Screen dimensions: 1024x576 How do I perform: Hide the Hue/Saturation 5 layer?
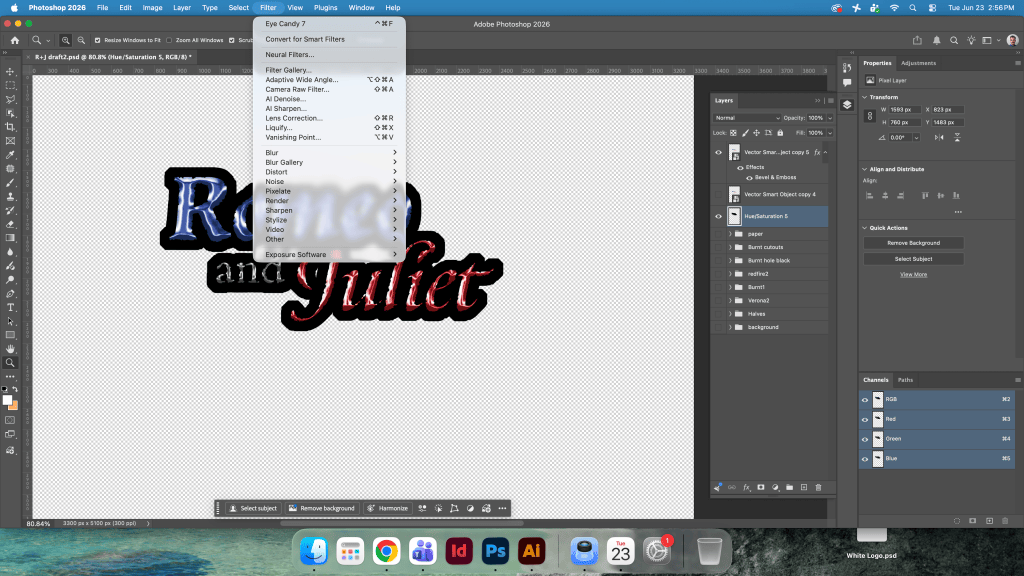718,216
